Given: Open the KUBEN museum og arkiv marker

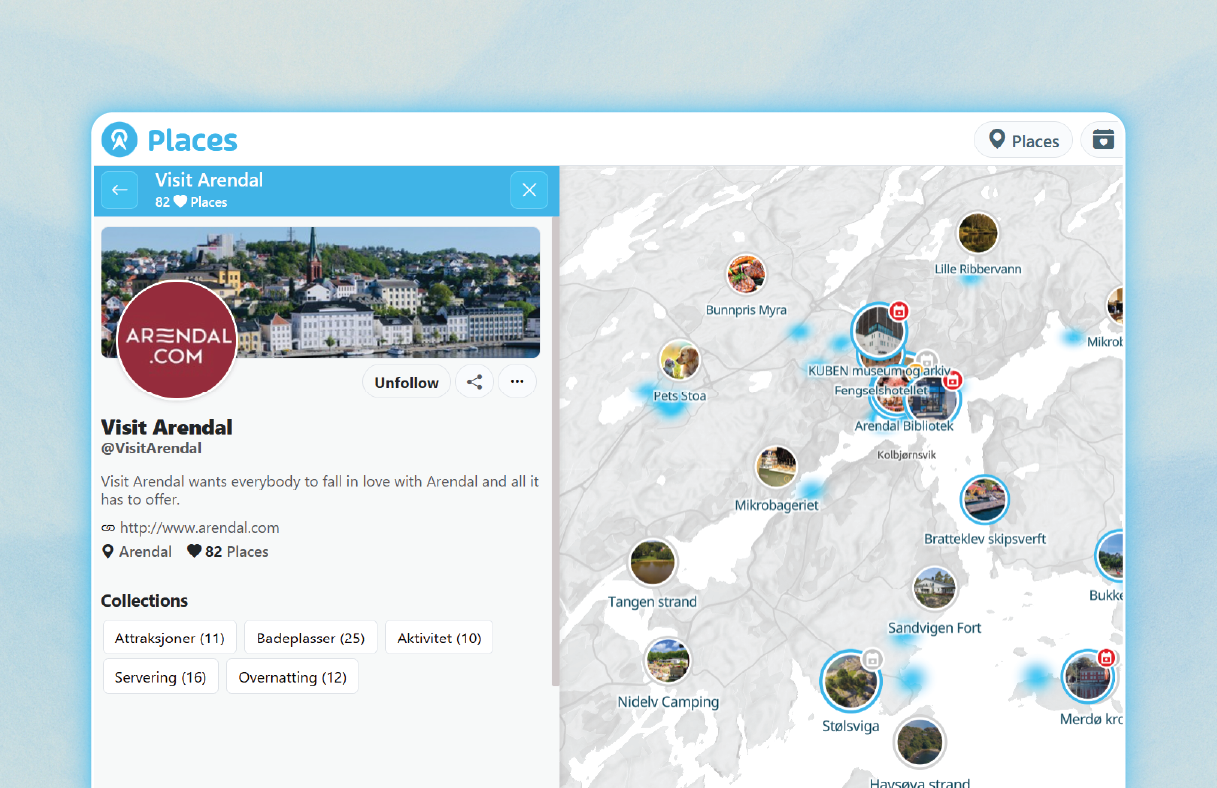Looking at the screenshot, I should (x=880, y=331).
